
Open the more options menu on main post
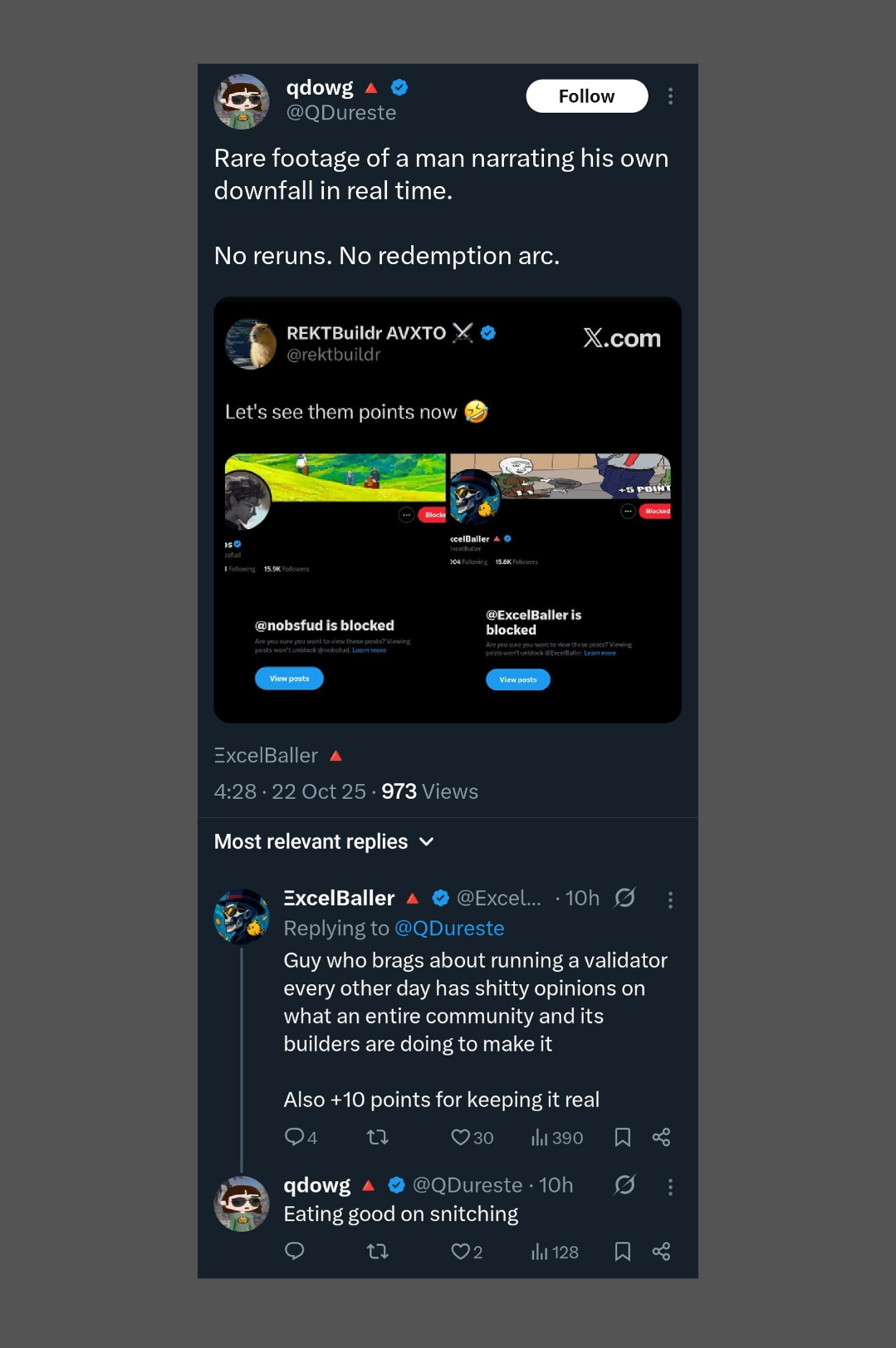coord(670,96)
